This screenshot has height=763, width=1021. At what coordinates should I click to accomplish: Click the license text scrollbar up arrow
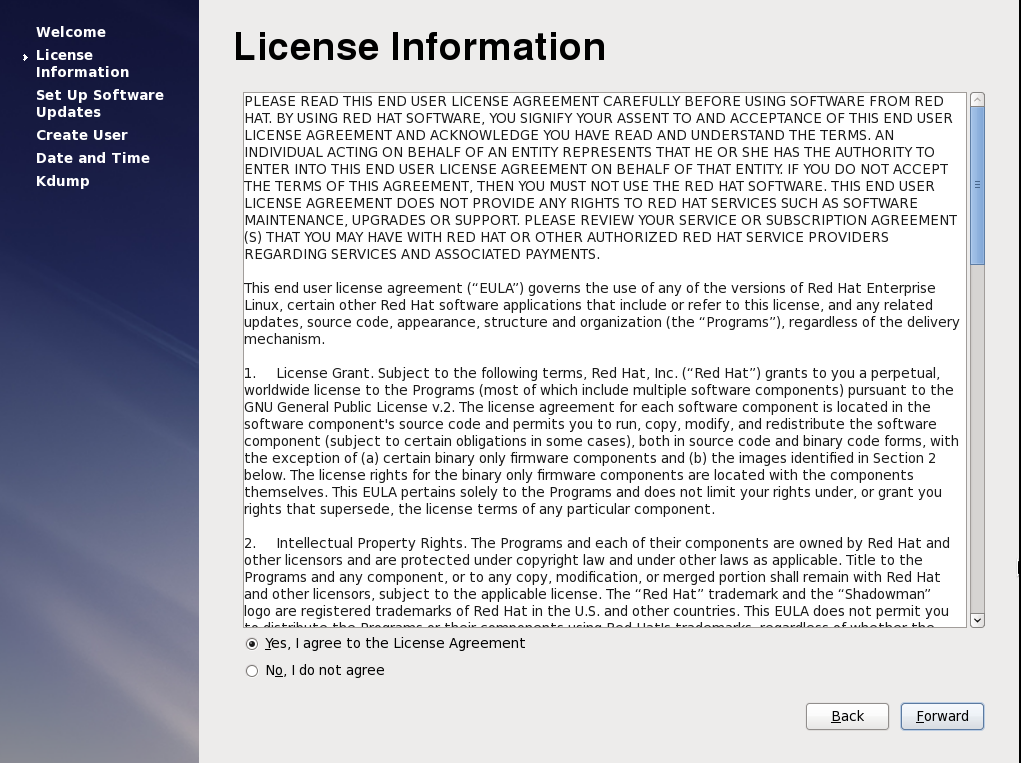(x=977, y=100)
